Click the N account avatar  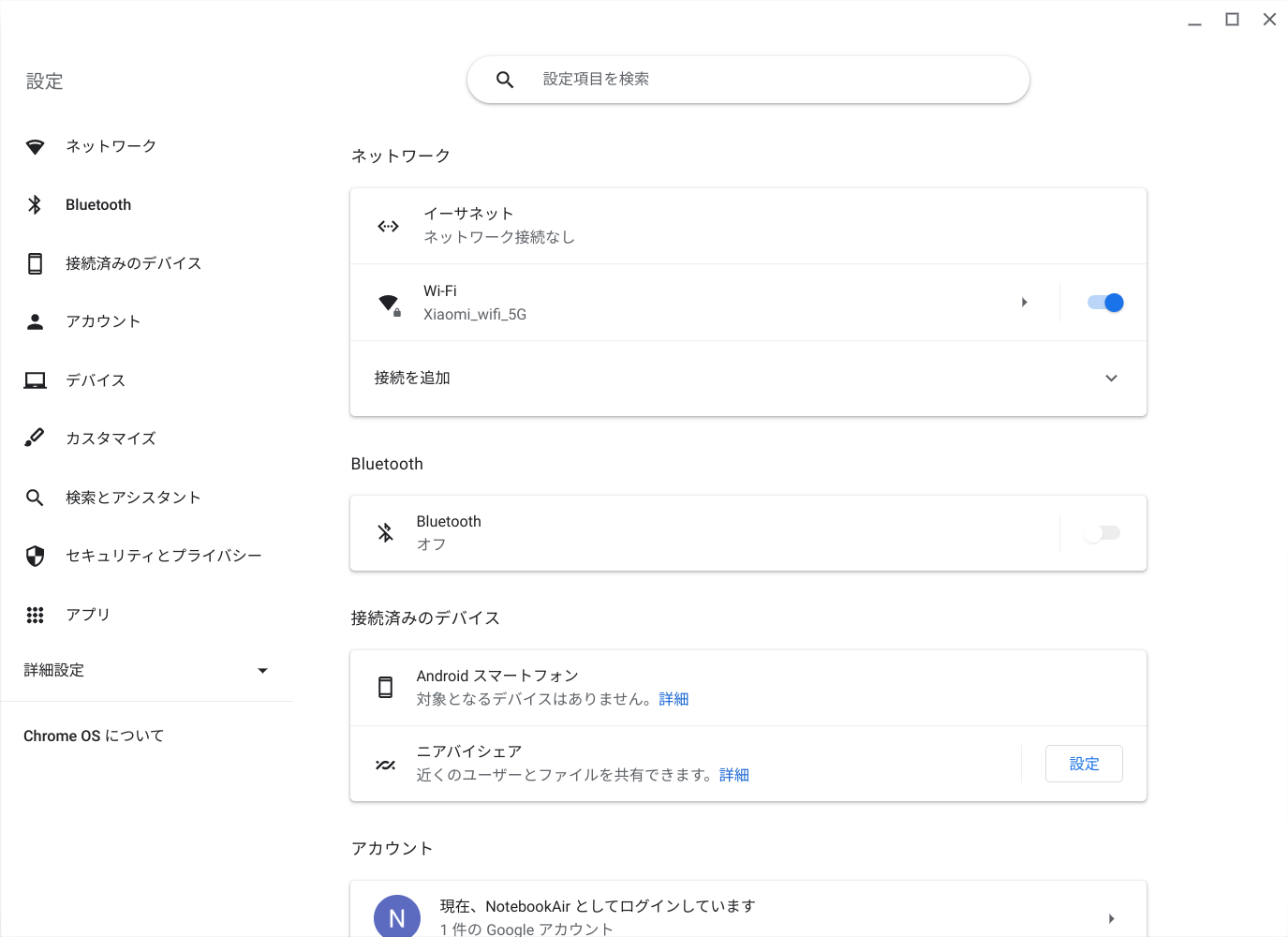pos(397,916)
